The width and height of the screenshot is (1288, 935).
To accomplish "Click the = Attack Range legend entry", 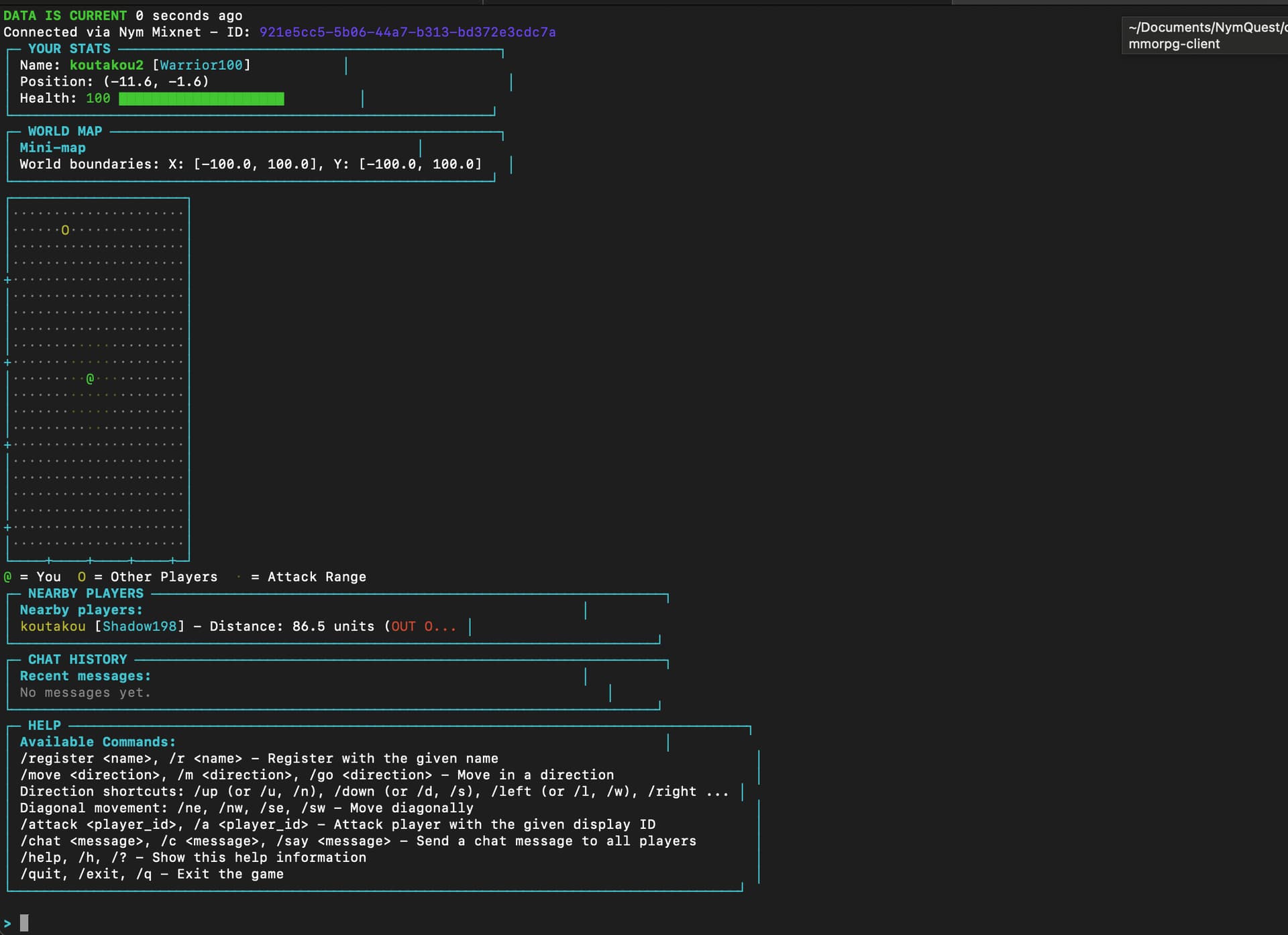I will click(x=301, y=577).
